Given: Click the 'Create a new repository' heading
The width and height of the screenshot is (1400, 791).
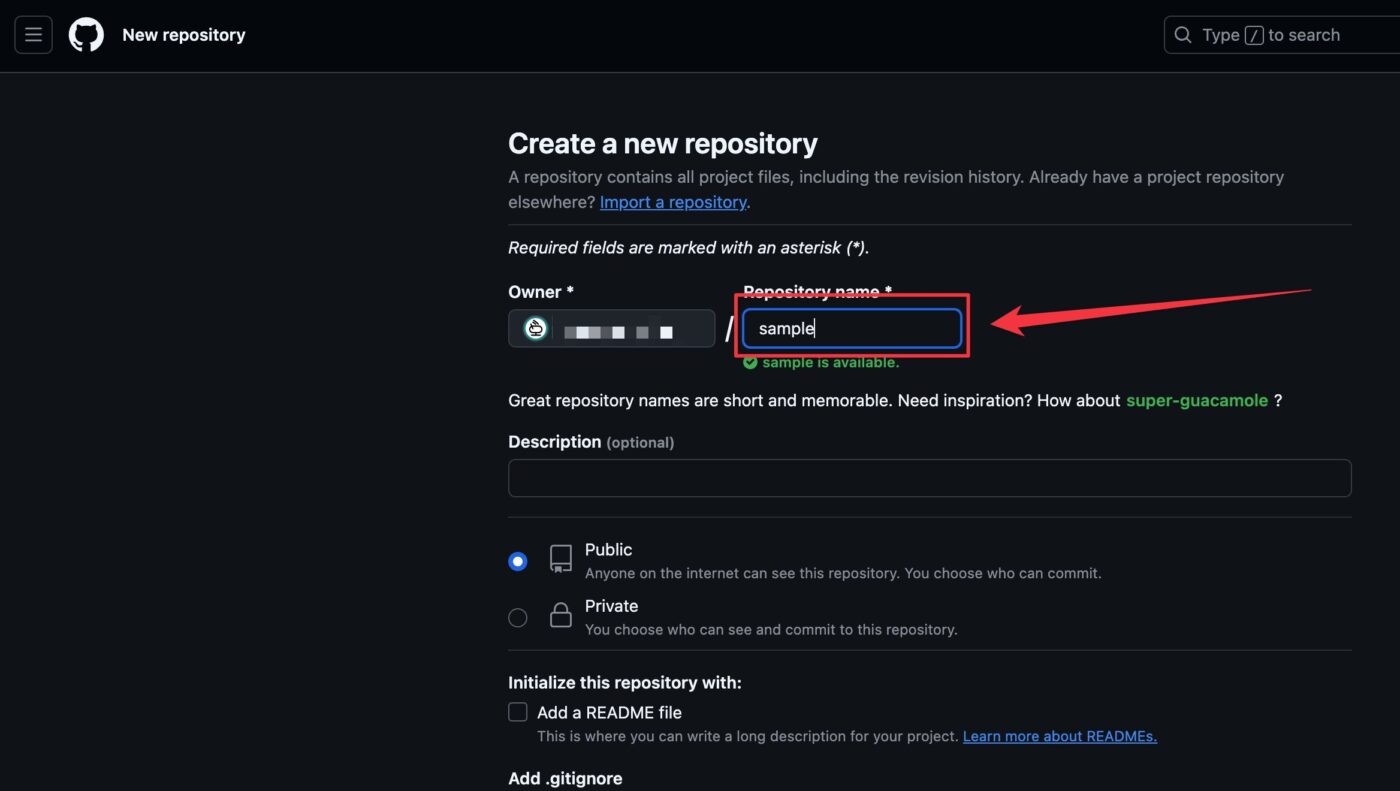Looking at the screenshot, I should click(x=663, y=144).
